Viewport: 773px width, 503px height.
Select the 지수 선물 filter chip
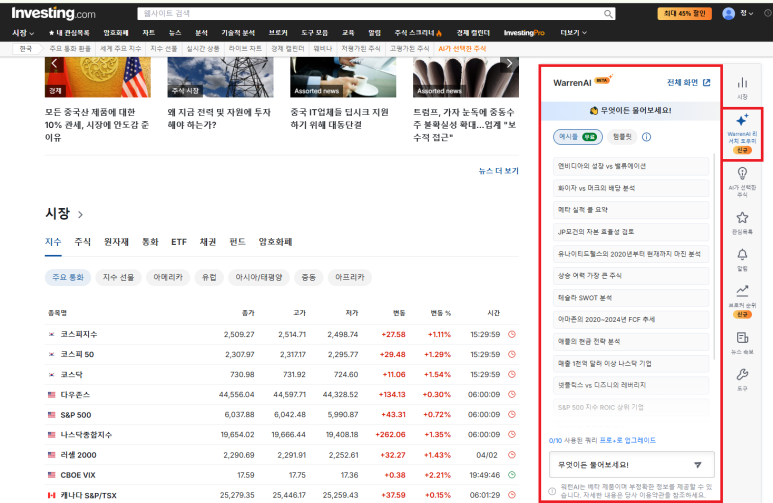(118, 277)
